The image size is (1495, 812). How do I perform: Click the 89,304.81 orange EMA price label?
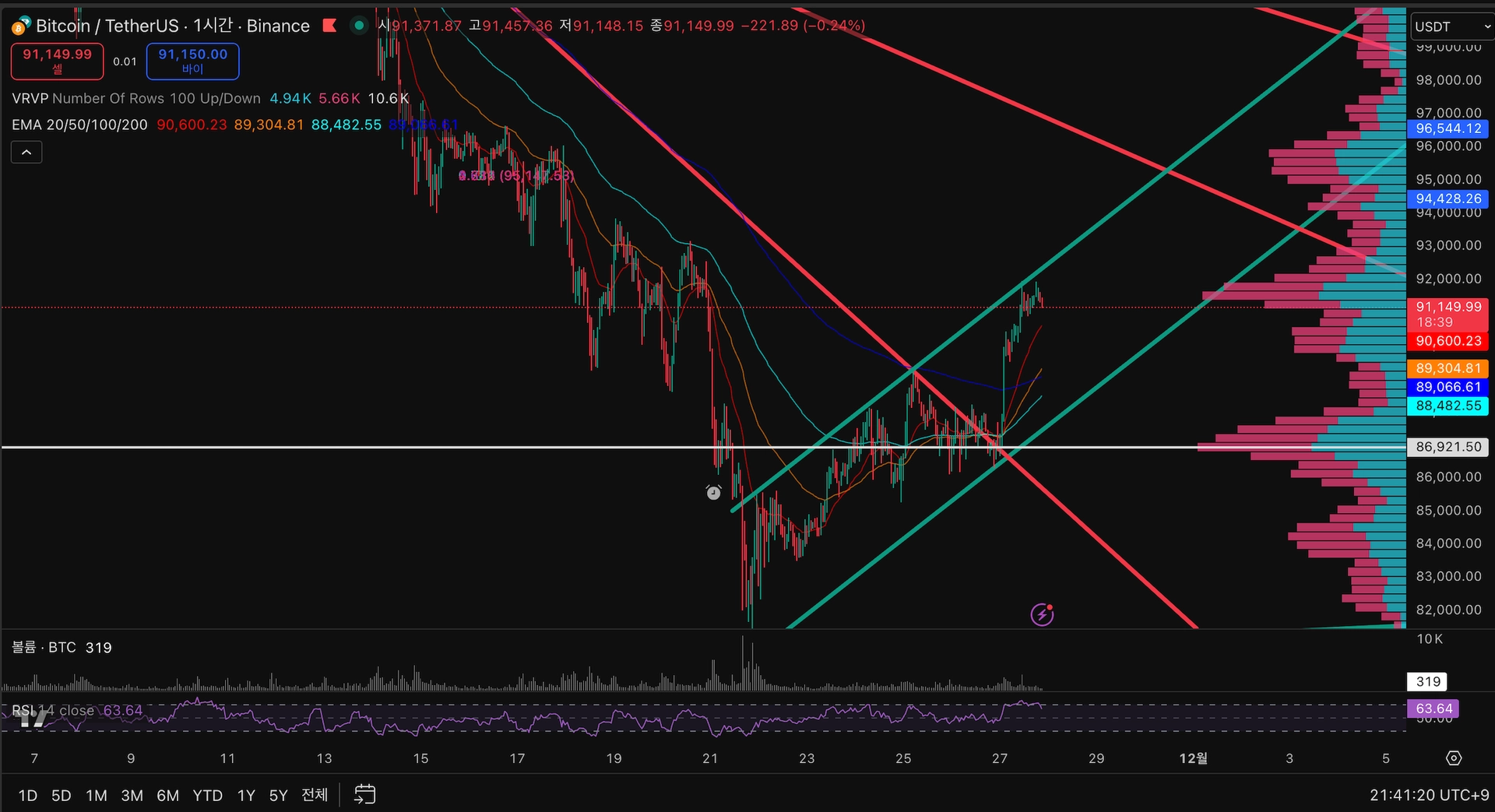tap(1448, 368)
